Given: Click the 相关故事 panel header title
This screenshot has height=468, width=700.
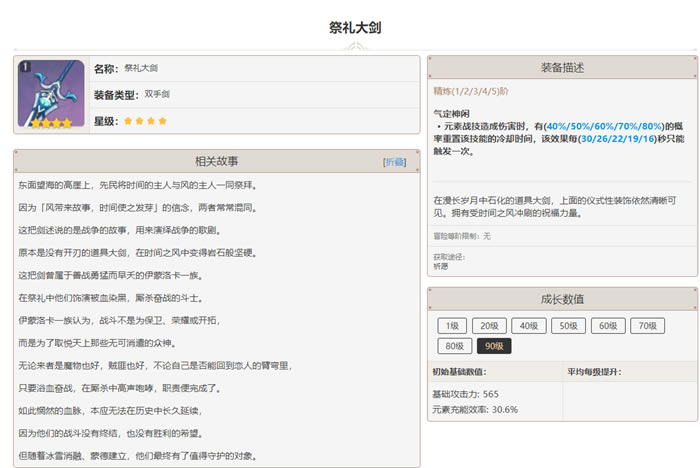Looking at the screenshot, I should (217, 161).
